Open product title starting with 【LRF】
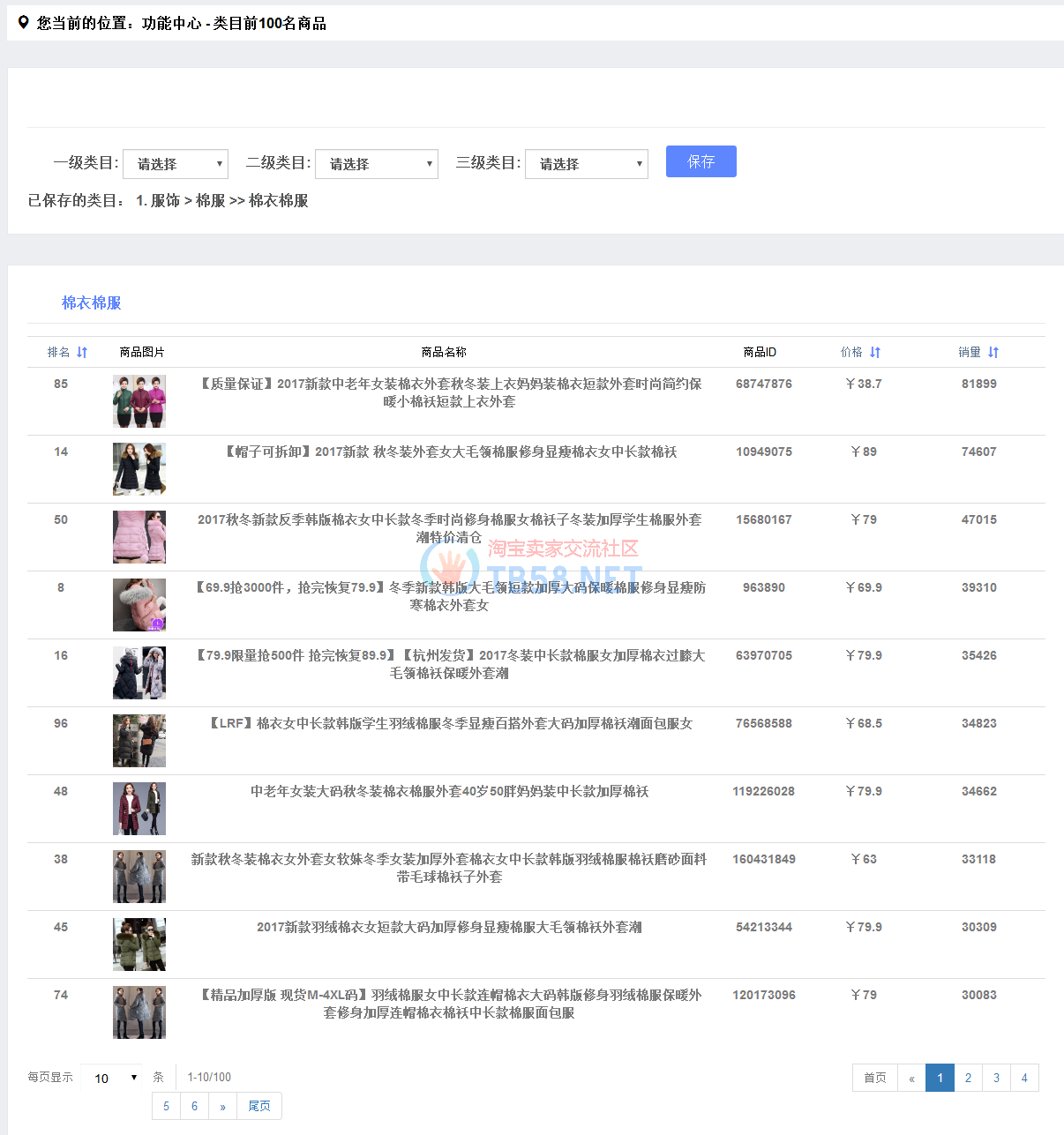This screenshot has width=1064, height=1135. coord(450,723)
